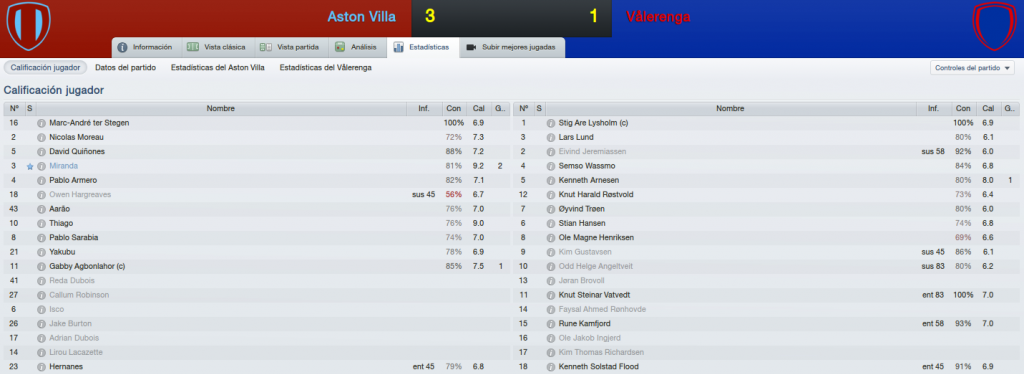Select the Calificación jugador view
The image size is (1024, 374).
45,67
